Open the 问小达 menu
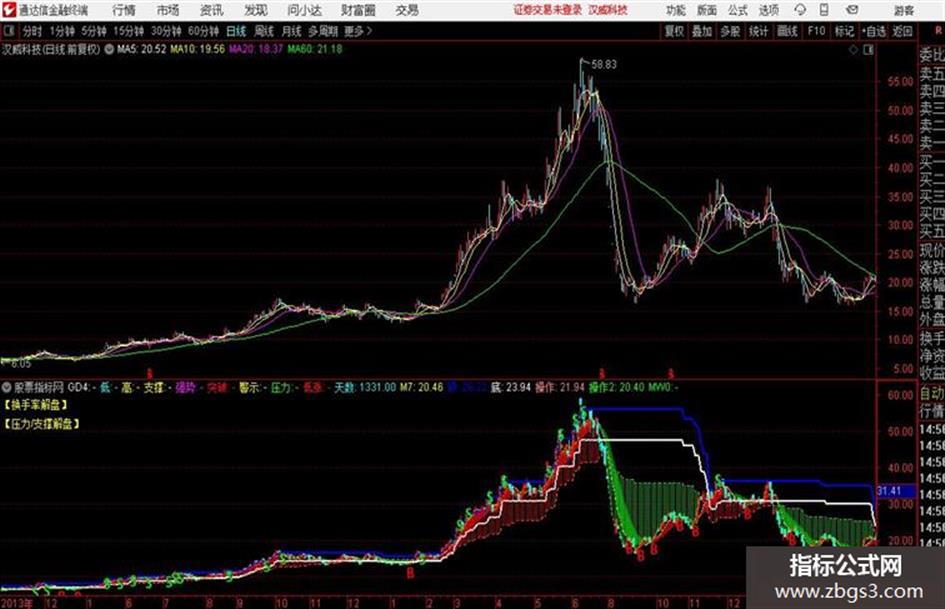 [304, 10]
